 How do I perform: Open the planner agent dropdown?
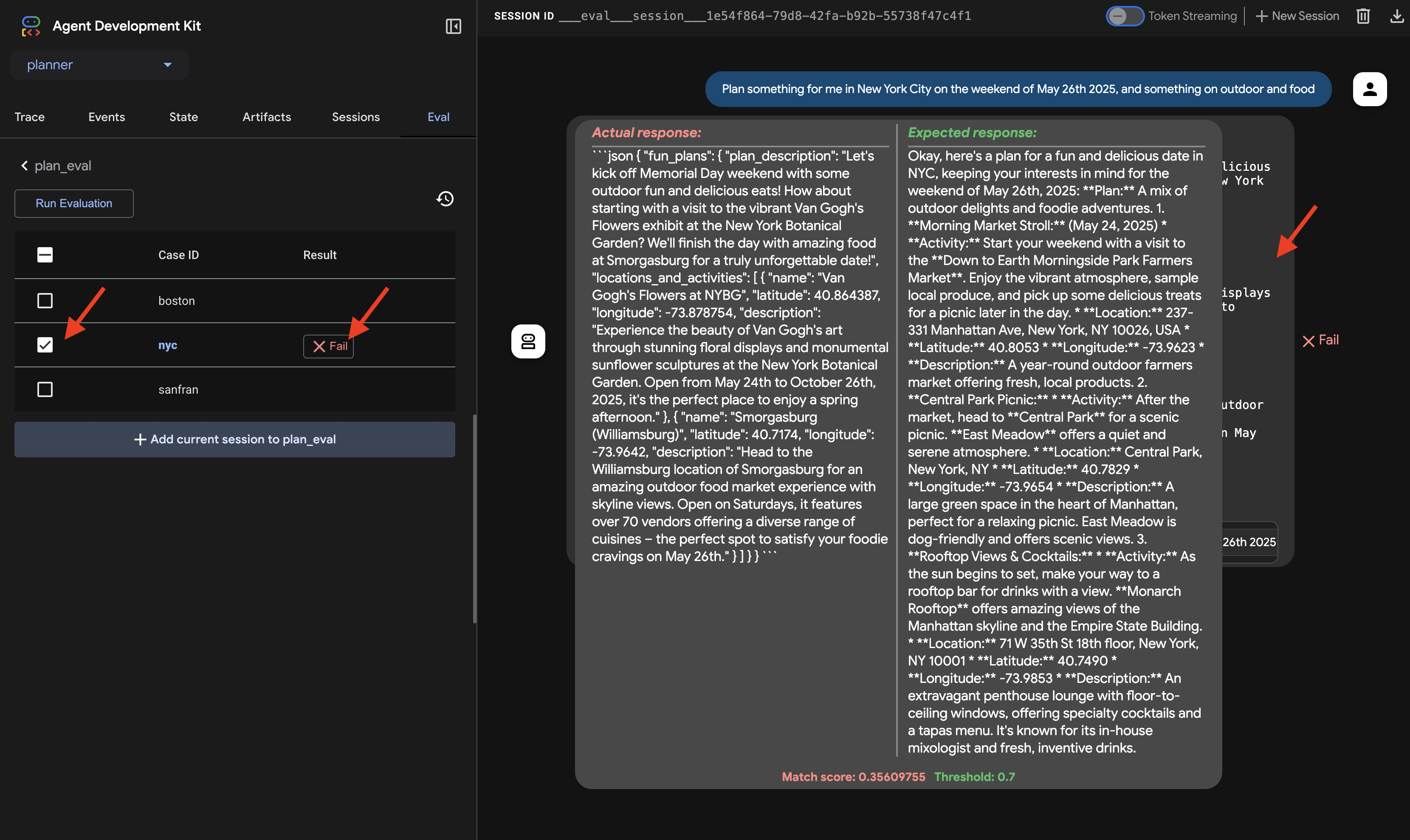coord(100,65)
